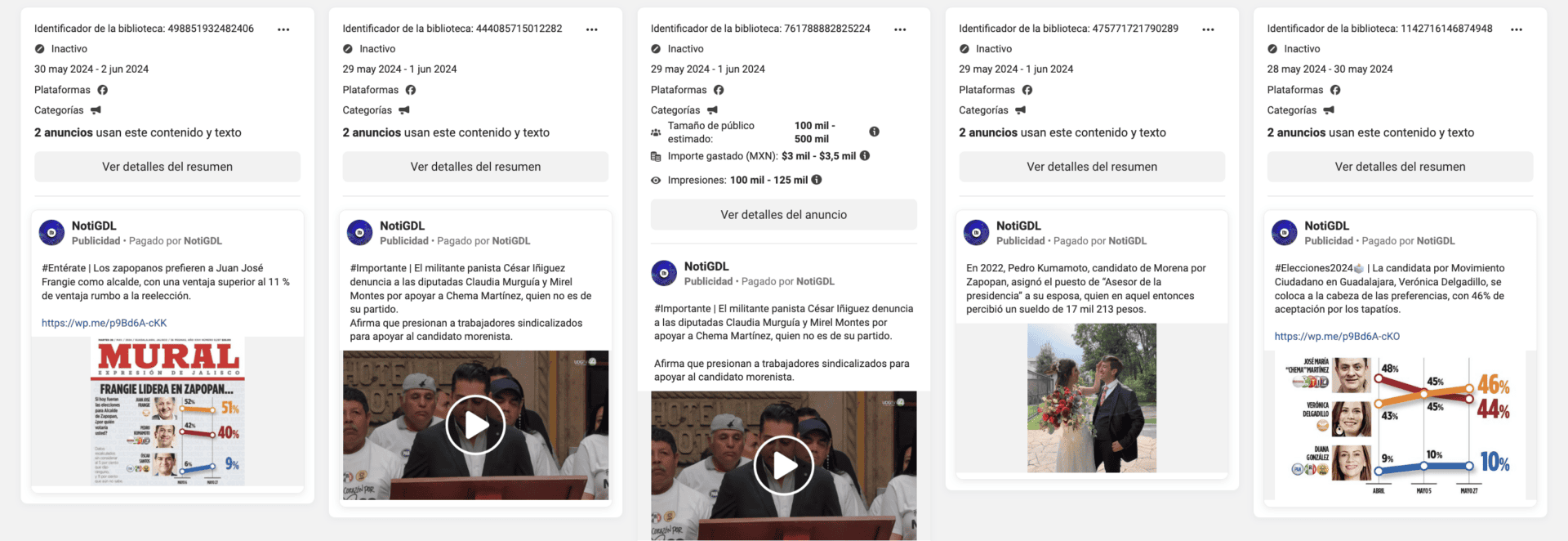The image size is (1568, 541).
Task: Click Facebook platform icon in card 1142716146874948
Action: [1335, 90]
